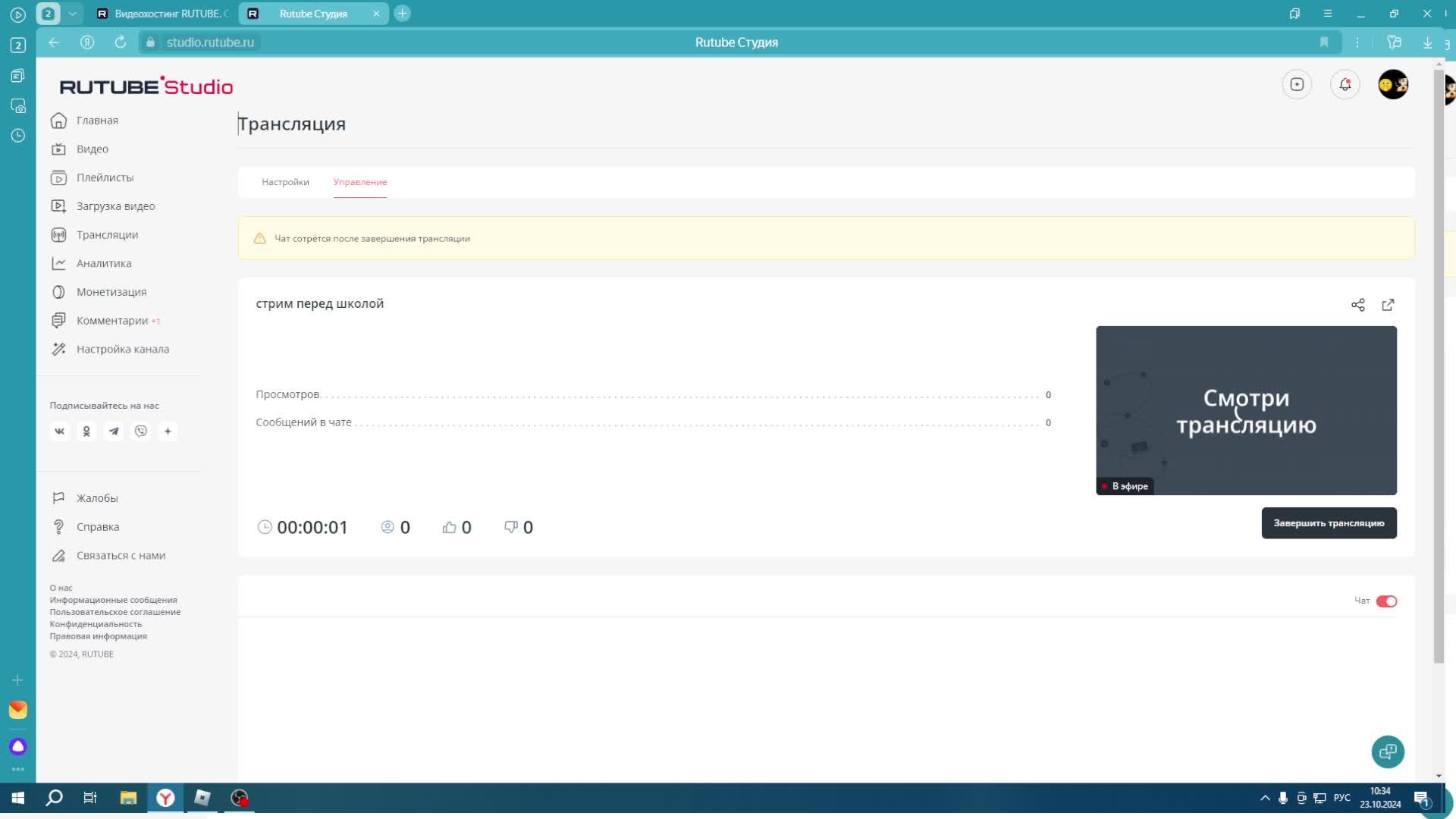
Task: Open Аналитика in the sidebar
Action: coord(104,264)
